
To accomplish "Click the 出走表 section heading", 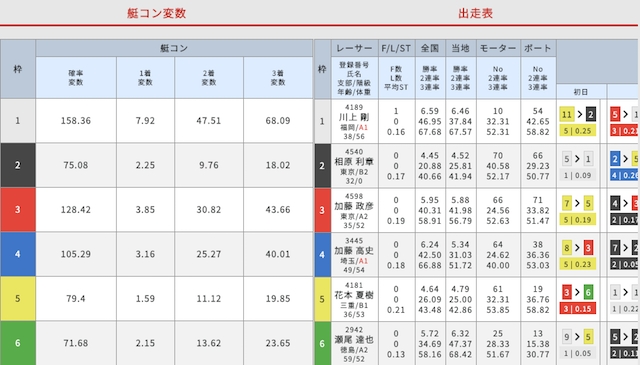I will coord(475,13).
